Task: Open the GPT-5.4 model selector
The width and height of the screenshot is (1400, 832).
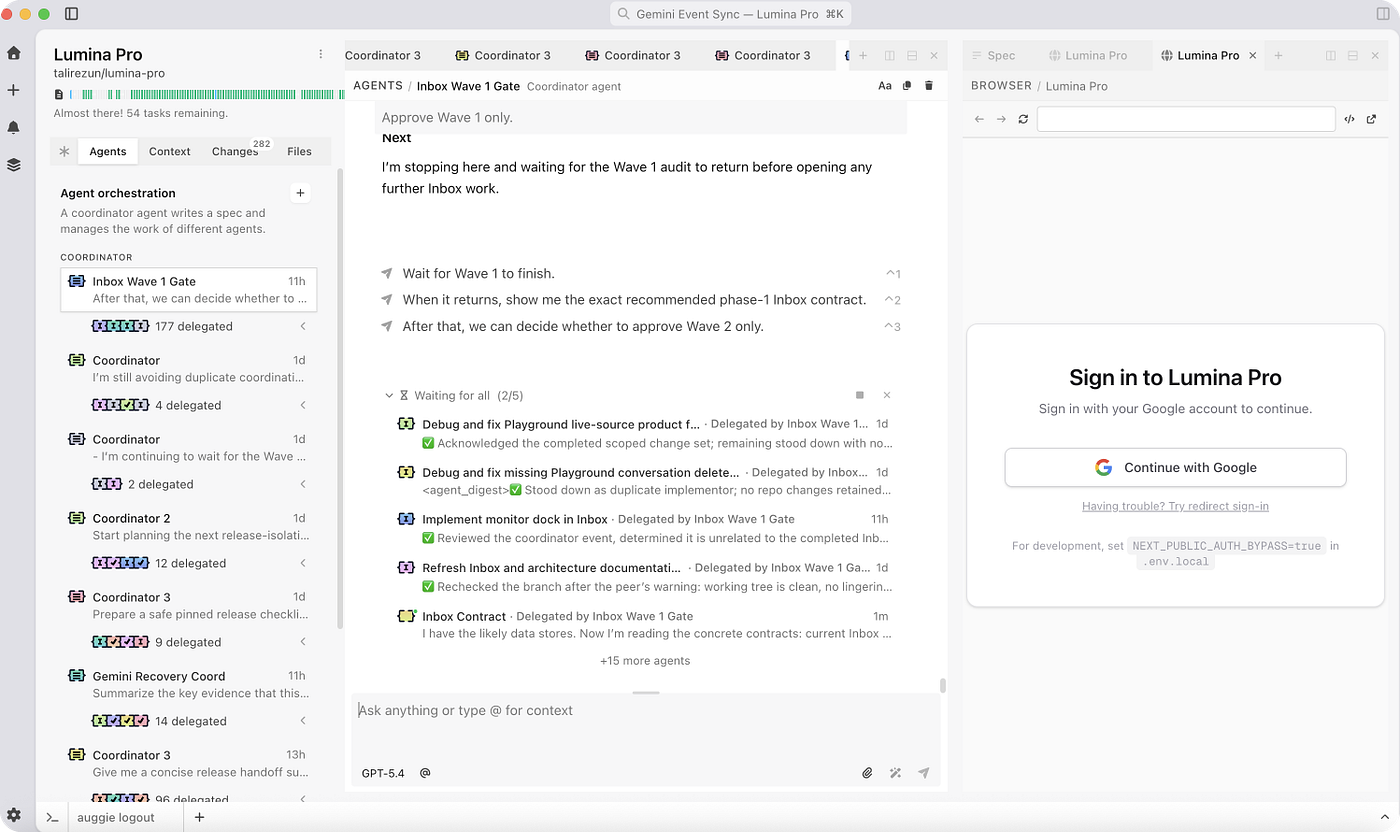Action: pos(383,773)
